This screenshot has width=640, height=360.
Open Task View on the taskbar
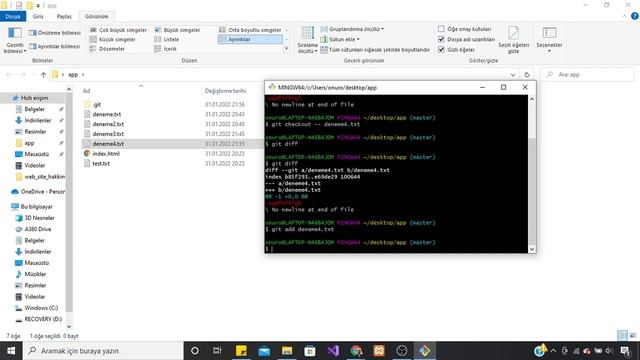[x=217, y=351]
